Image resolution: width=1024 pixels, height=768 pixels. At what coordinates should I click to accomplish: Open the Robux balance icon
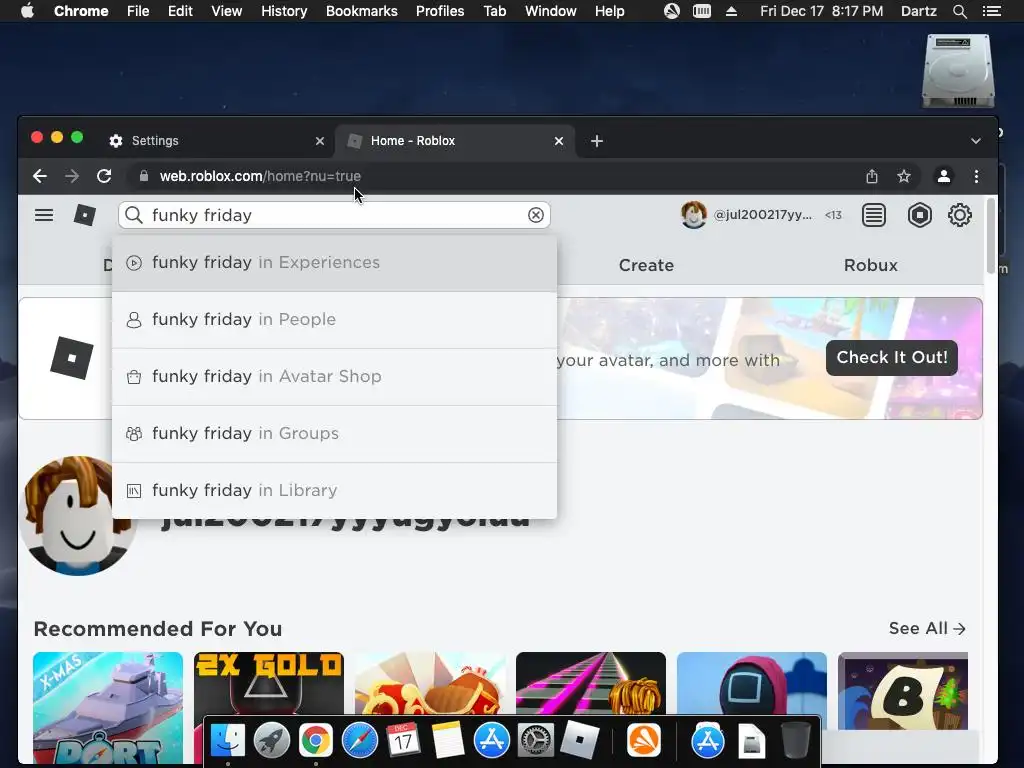pyautogui.click(x=920, y=215)
